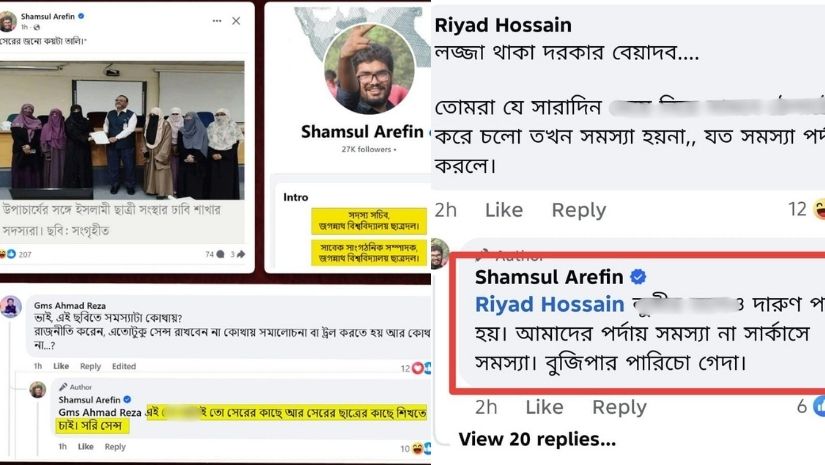Click the verified badge beside Shamsul Arefin's reply
The width and height of the screenshot is (825, 465).
pyautogui.click(x=638, y=277)
